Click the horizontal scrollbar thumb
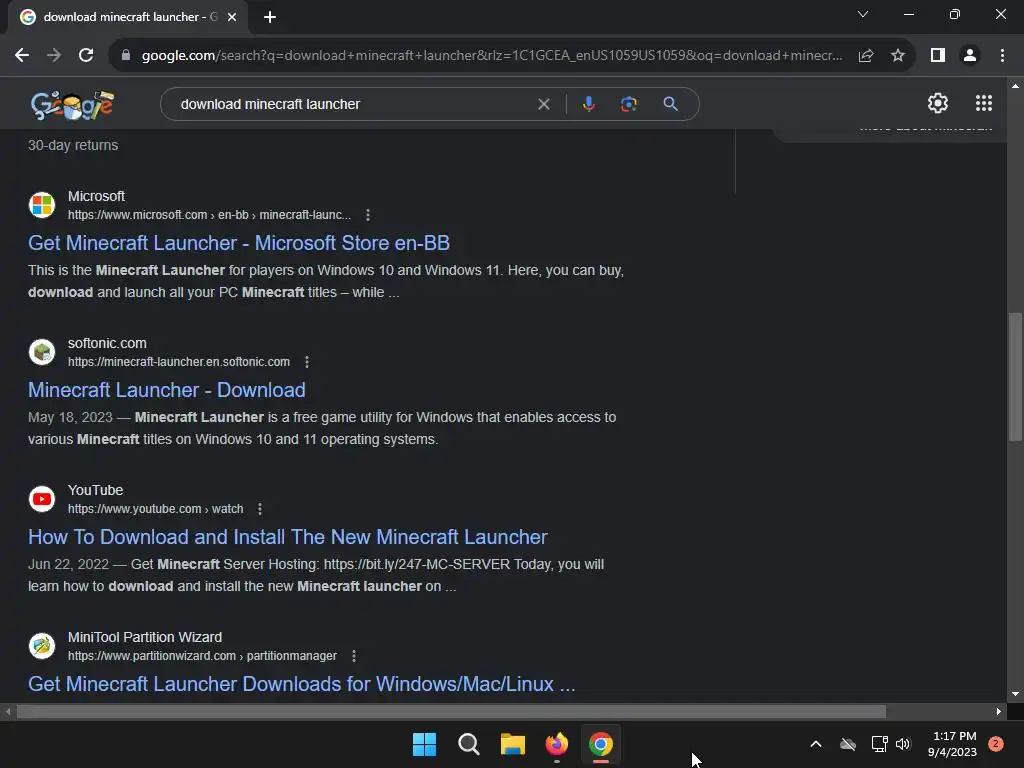This screenshot has width=1024, height=768. [x=451, y=711]
